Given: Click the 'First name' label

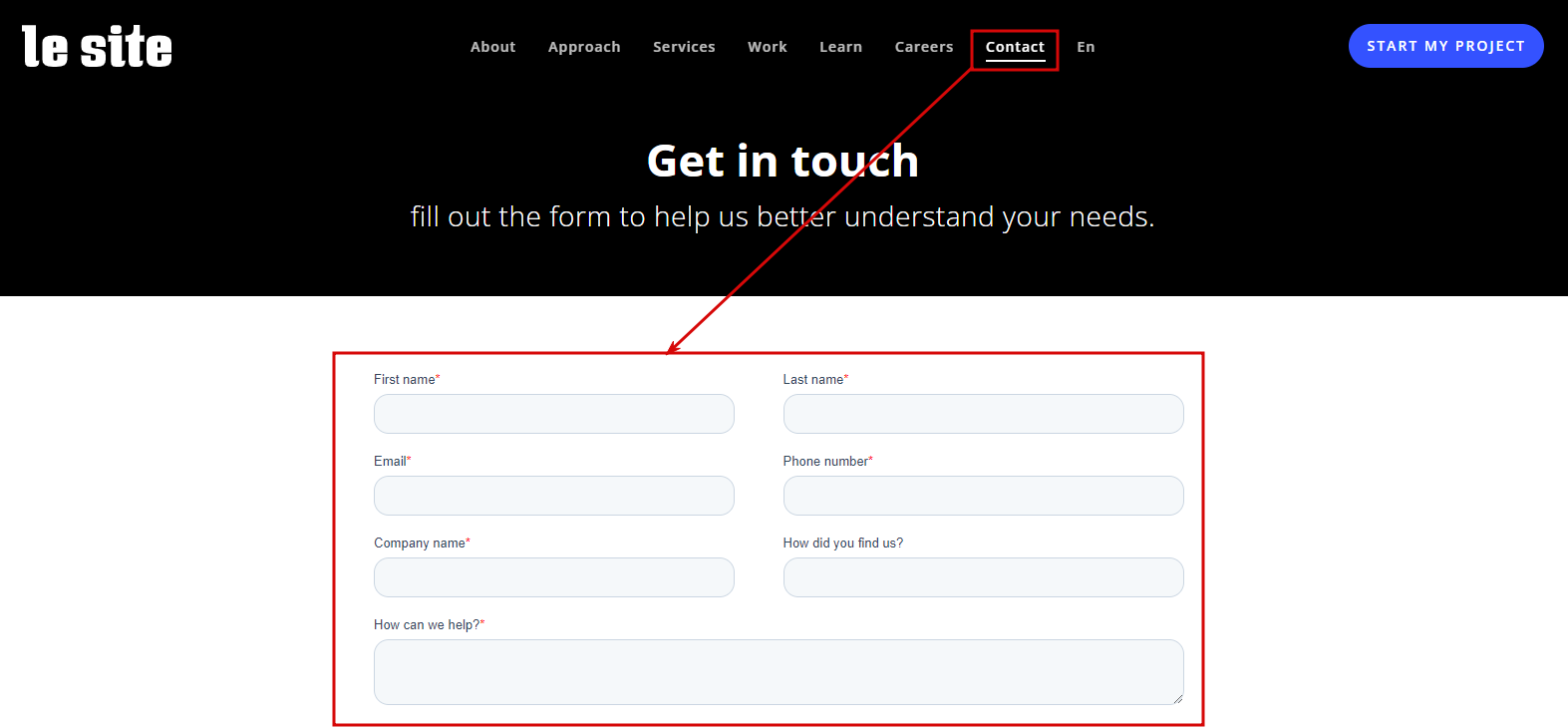Looking at the screenshot, I should (x=407, y=379).
